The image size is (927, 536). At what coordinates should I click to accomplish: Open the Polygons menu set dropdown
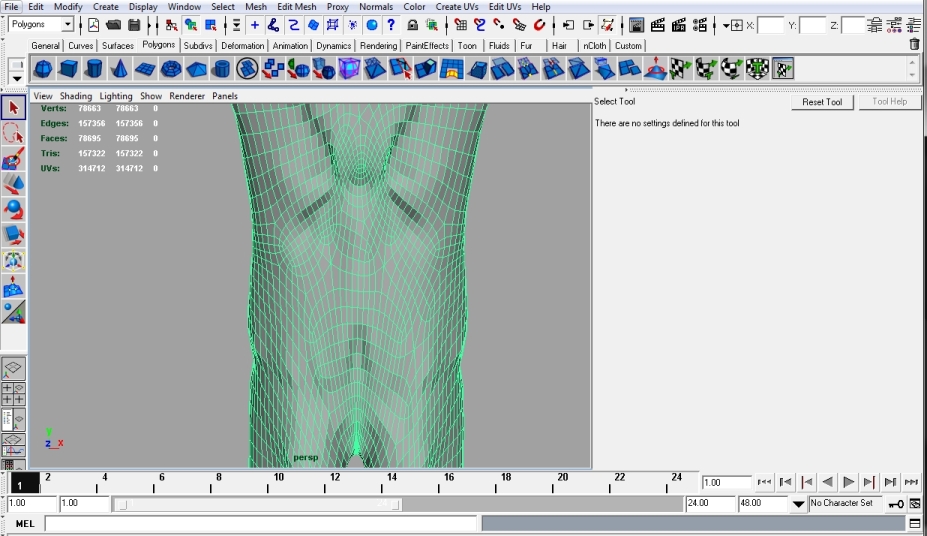click(x=67, y=25)
